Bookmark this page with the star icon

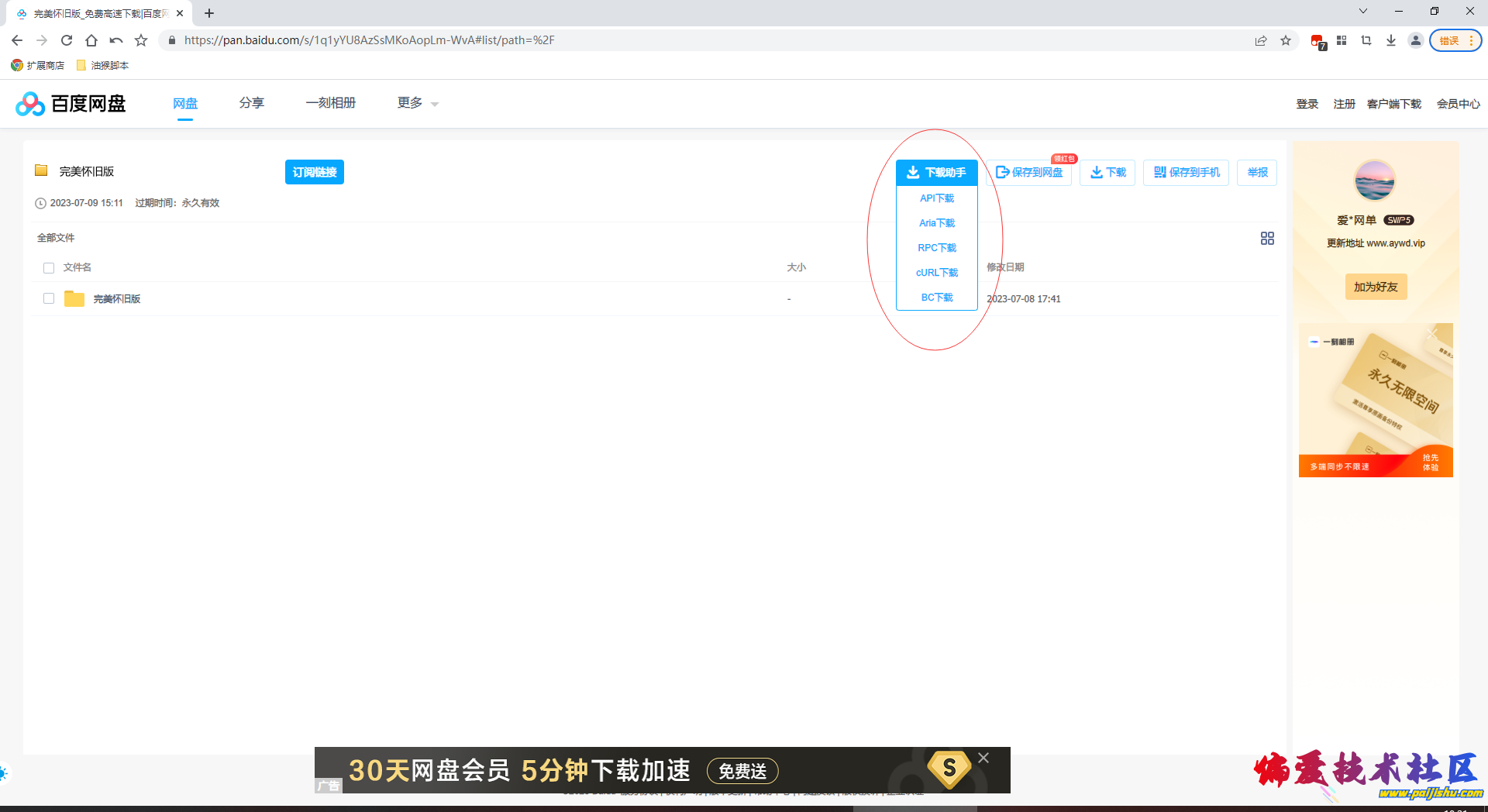coord(1286,40)
